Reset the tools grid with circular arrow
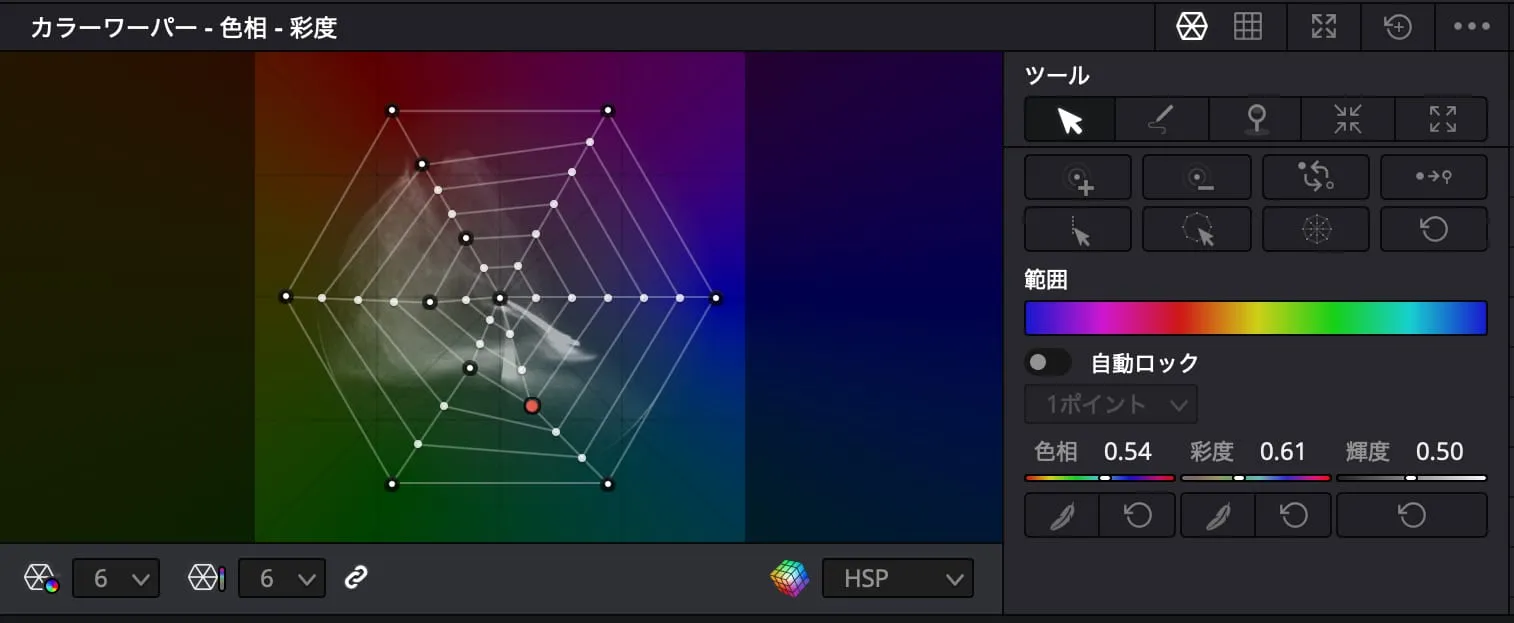 click(1433, 230)
